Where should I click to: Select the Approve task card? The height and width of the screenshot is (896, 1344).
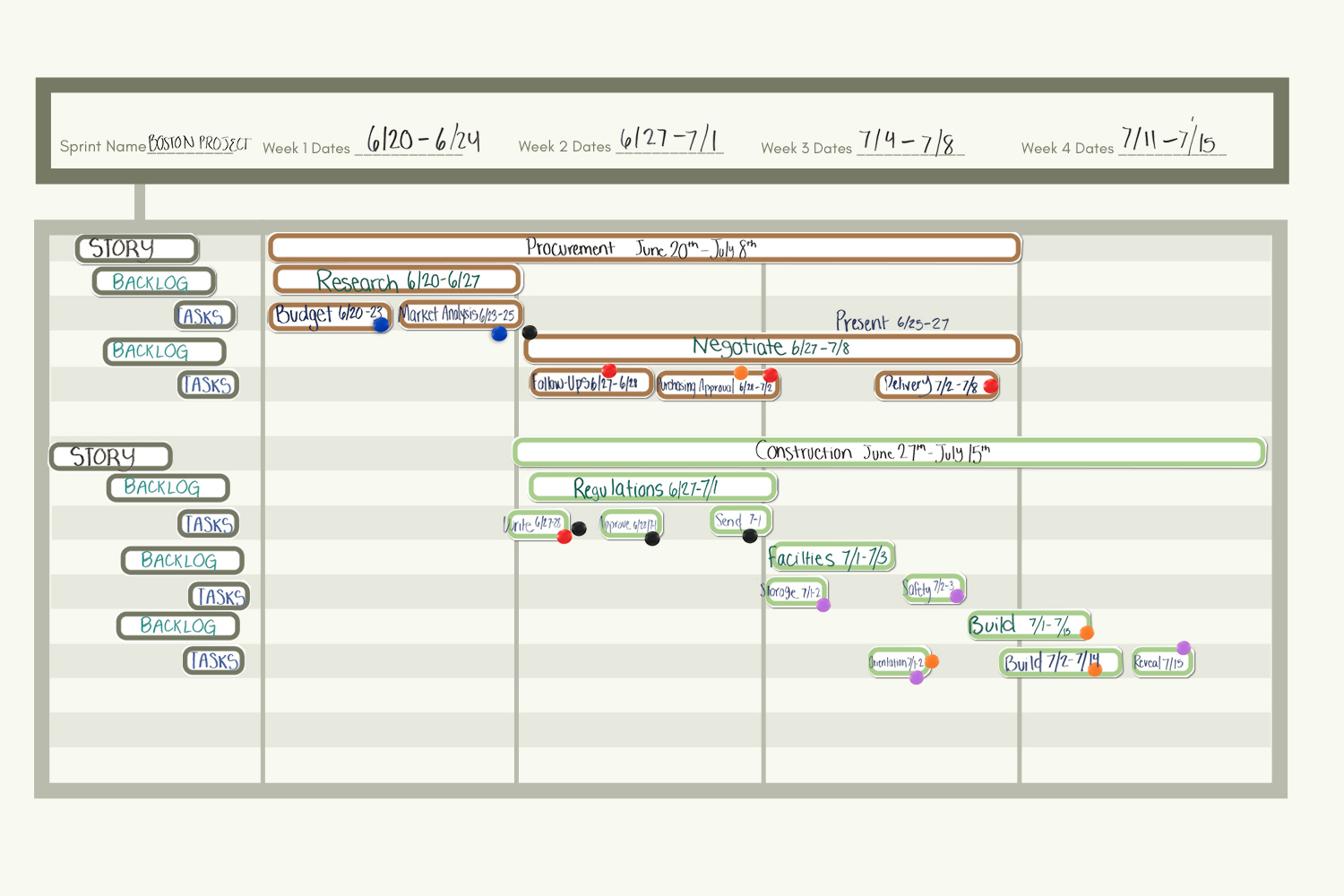pyautogui.click(x=631, y=524)
